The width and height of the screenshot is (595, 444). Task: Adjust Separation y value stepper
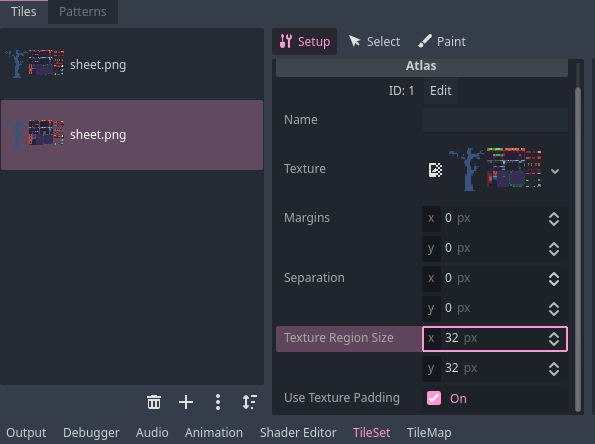tap(554, 309)
